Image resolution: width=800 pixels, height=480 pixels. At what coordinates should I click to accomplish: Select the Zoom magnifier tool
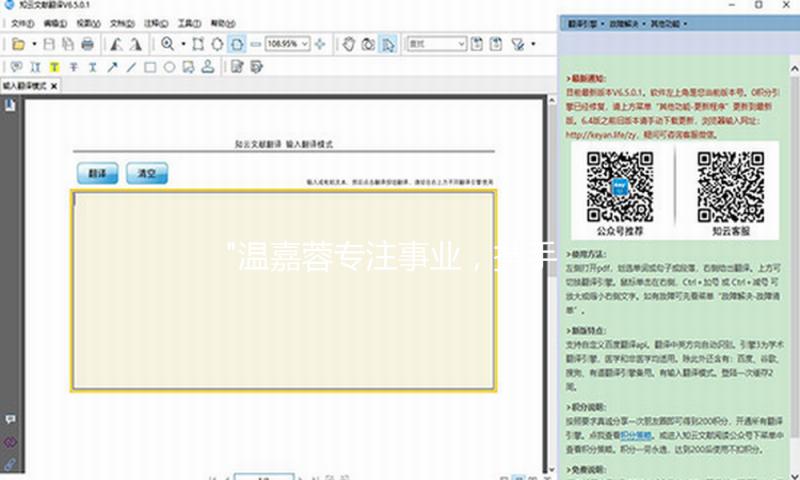(167, 44)
